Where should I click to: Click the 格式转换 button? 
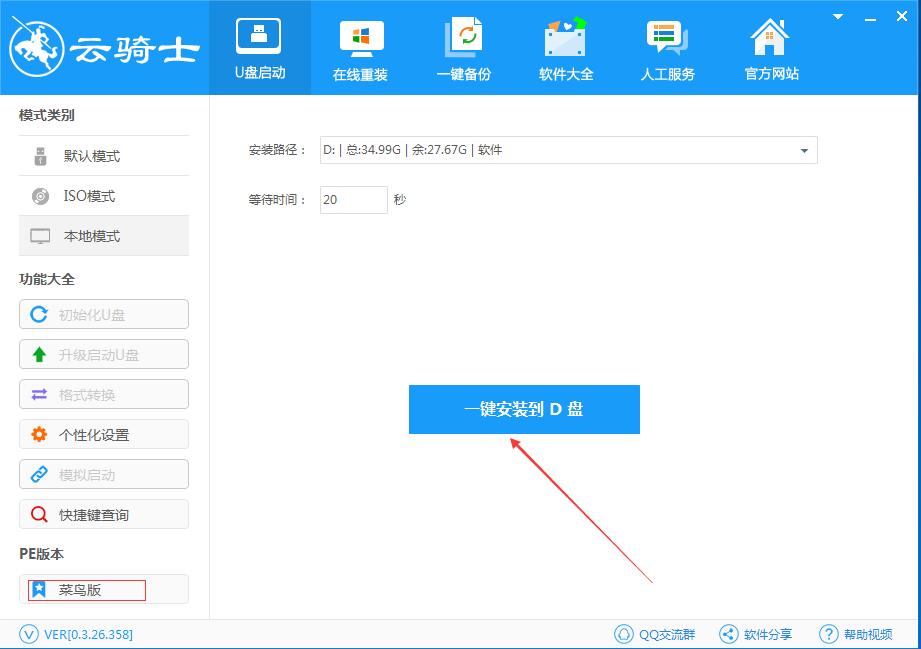click(x=104, y=394)
